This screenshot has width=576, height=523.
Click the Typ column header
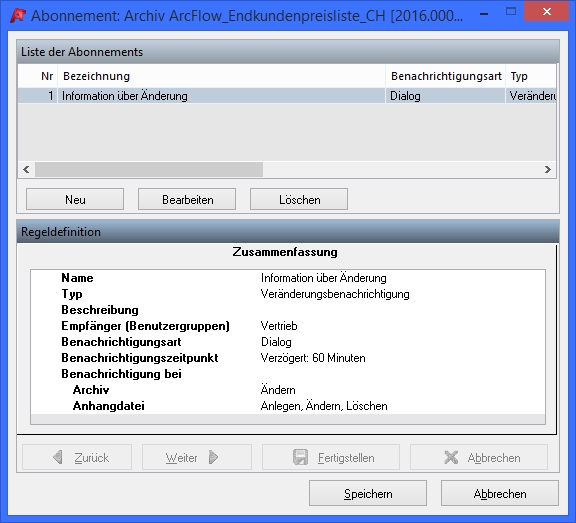531,76
